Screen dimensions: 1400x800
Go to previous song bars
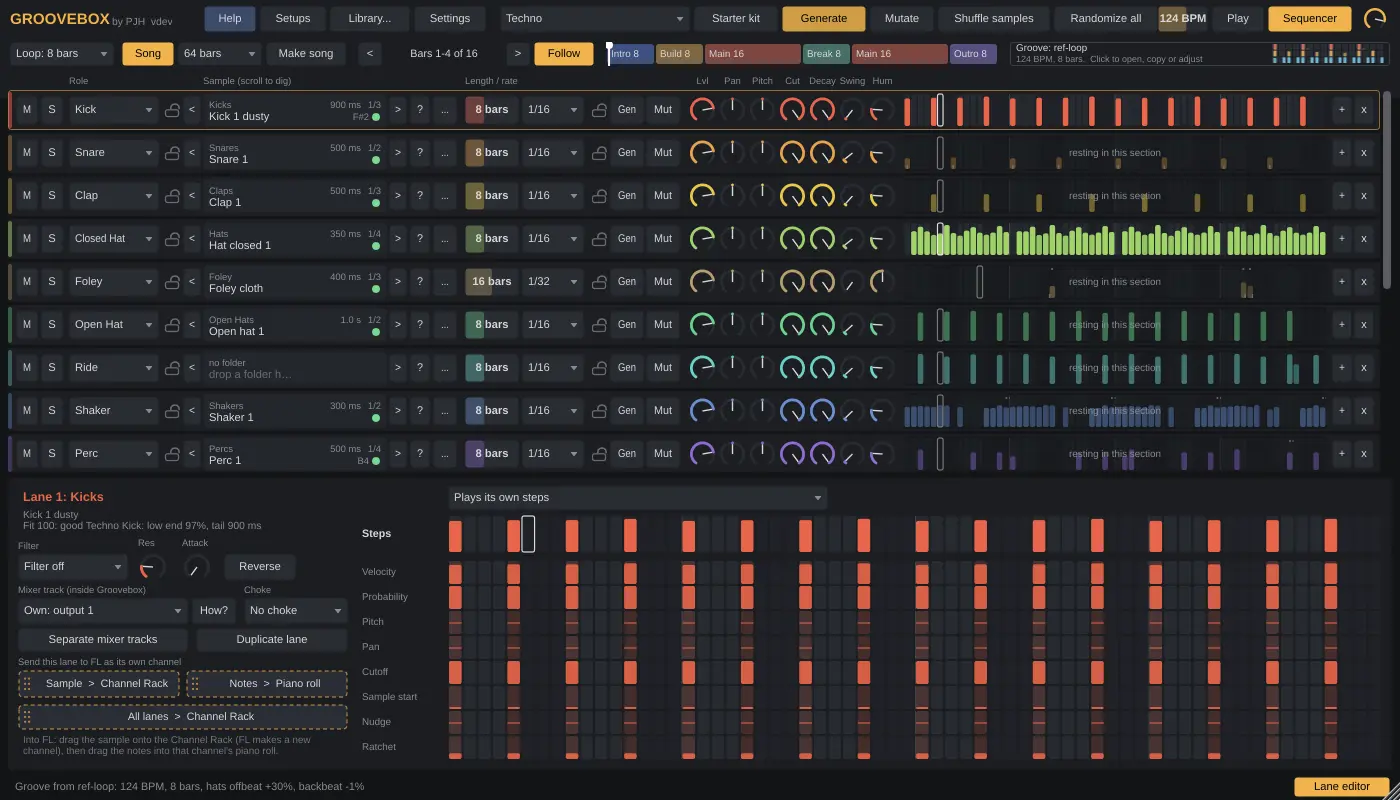pos(370,54)
